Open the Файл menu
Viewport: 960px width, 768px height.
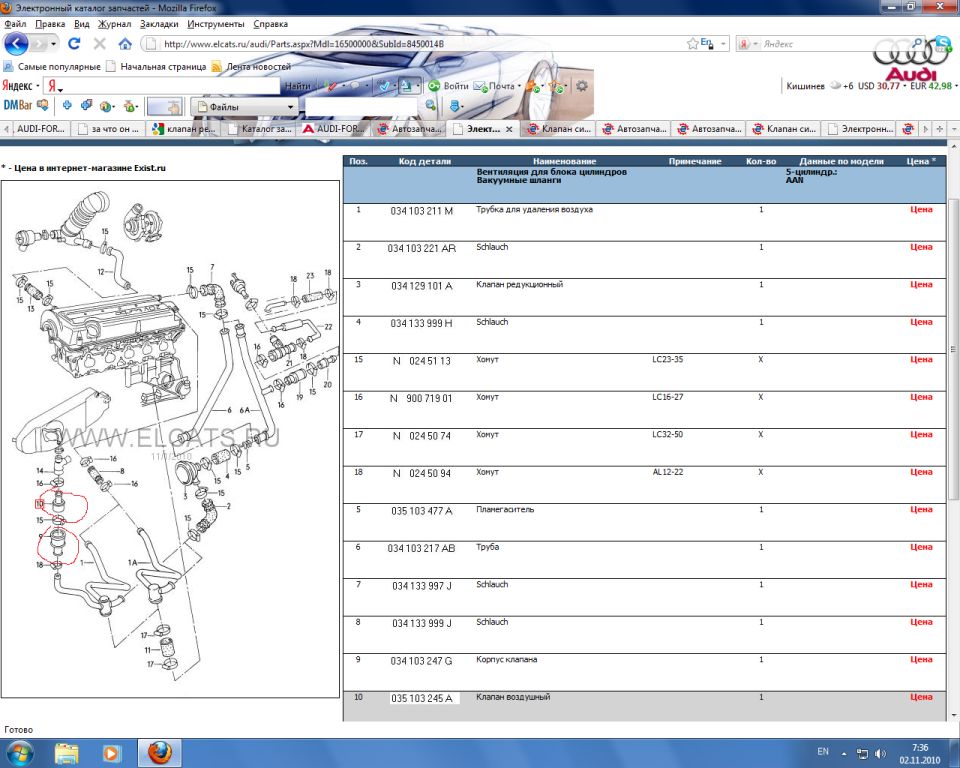15,24
